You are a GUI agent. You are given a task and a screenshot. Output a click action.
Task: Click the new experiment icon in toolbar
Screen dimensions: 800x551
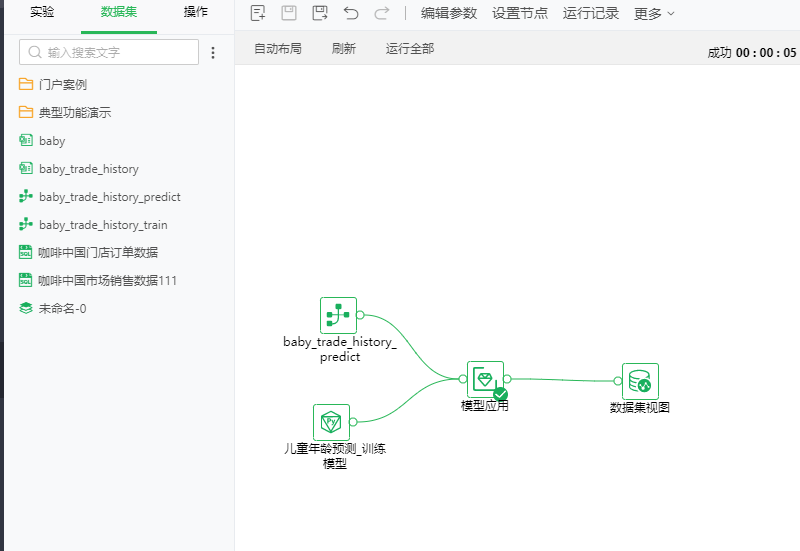[258, 13]
